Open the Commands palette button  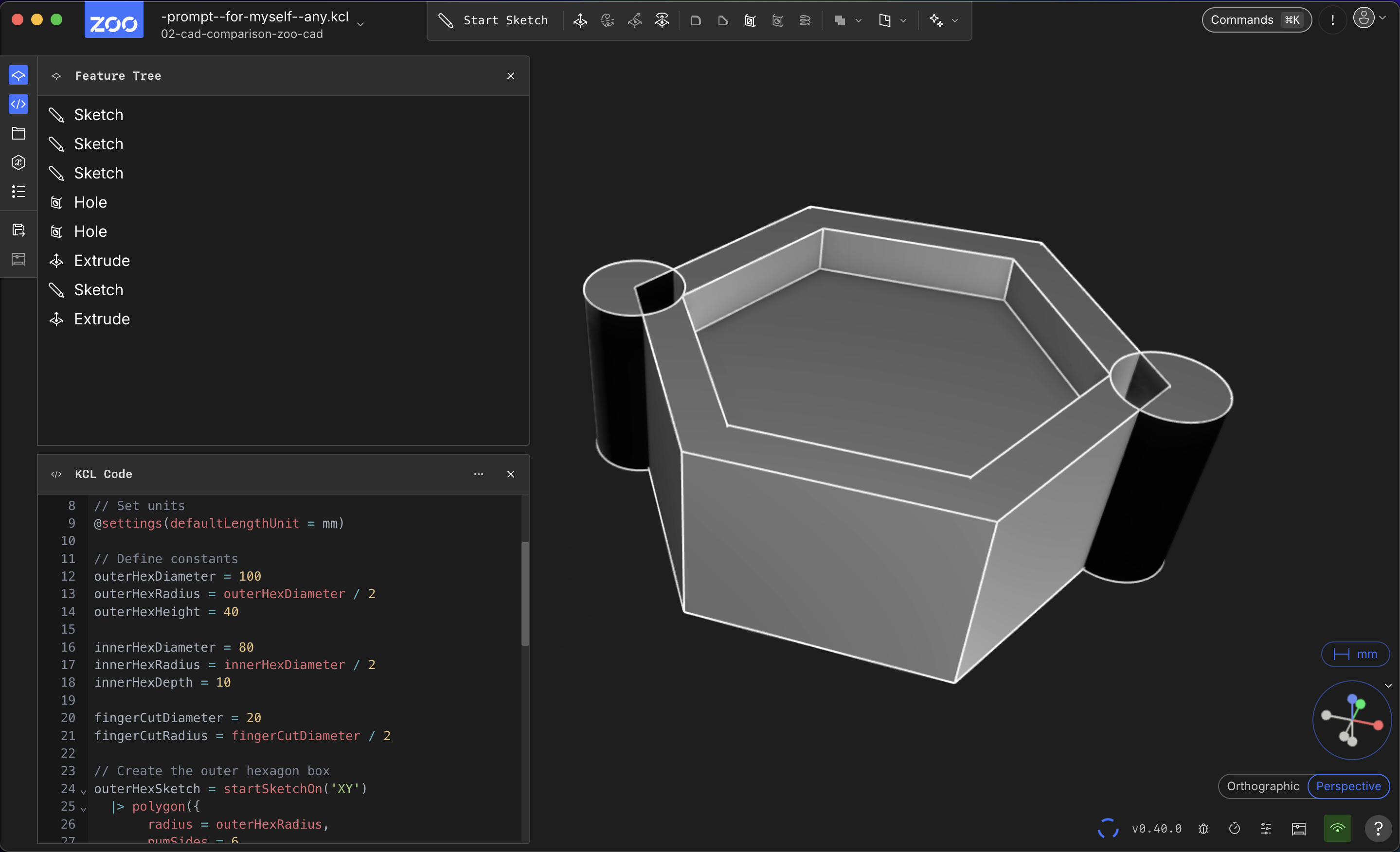click(x=1256, y=20)
